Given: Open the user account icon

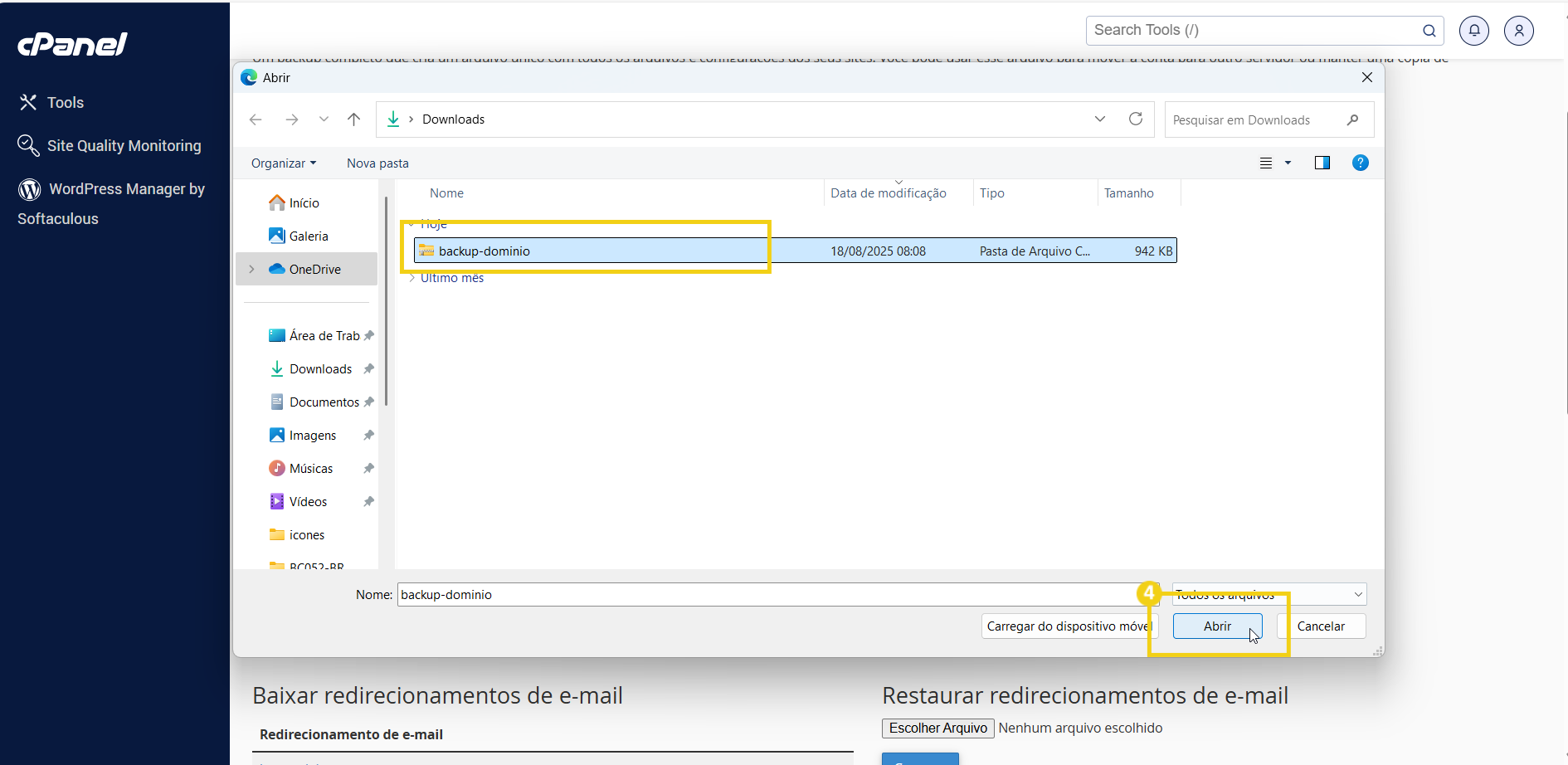Looking at the screenshot, I should tap(1519, 31).
